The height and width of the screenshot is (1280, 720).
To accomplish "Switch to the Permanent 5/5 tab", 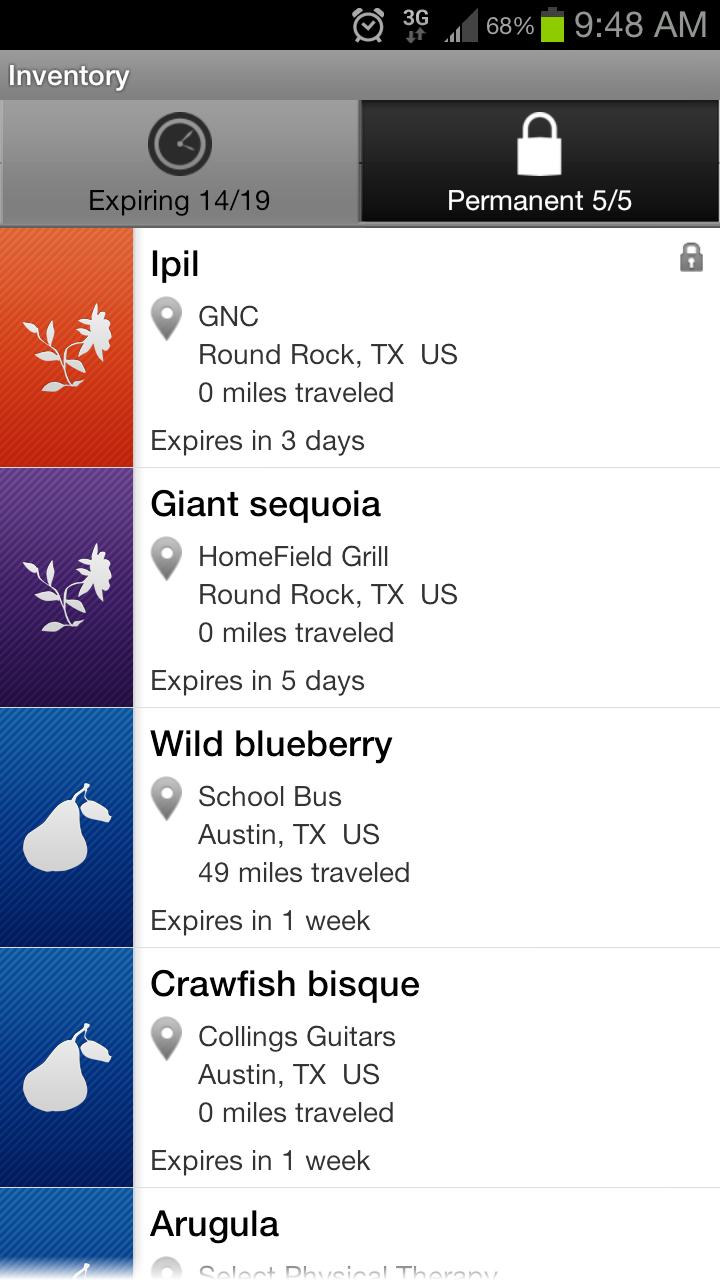I will point(539,163).
